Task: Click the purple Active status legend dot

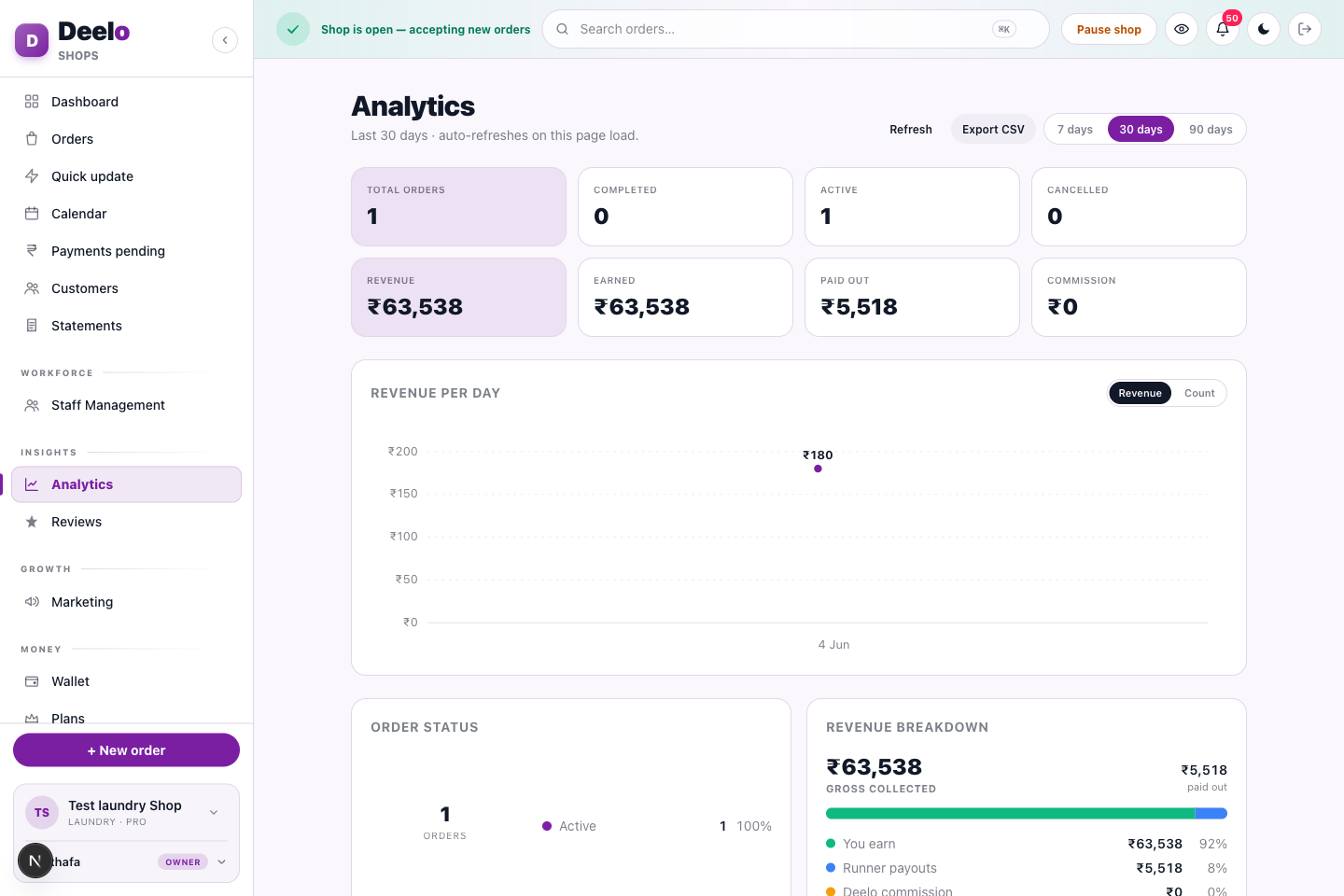Action: 547,826
